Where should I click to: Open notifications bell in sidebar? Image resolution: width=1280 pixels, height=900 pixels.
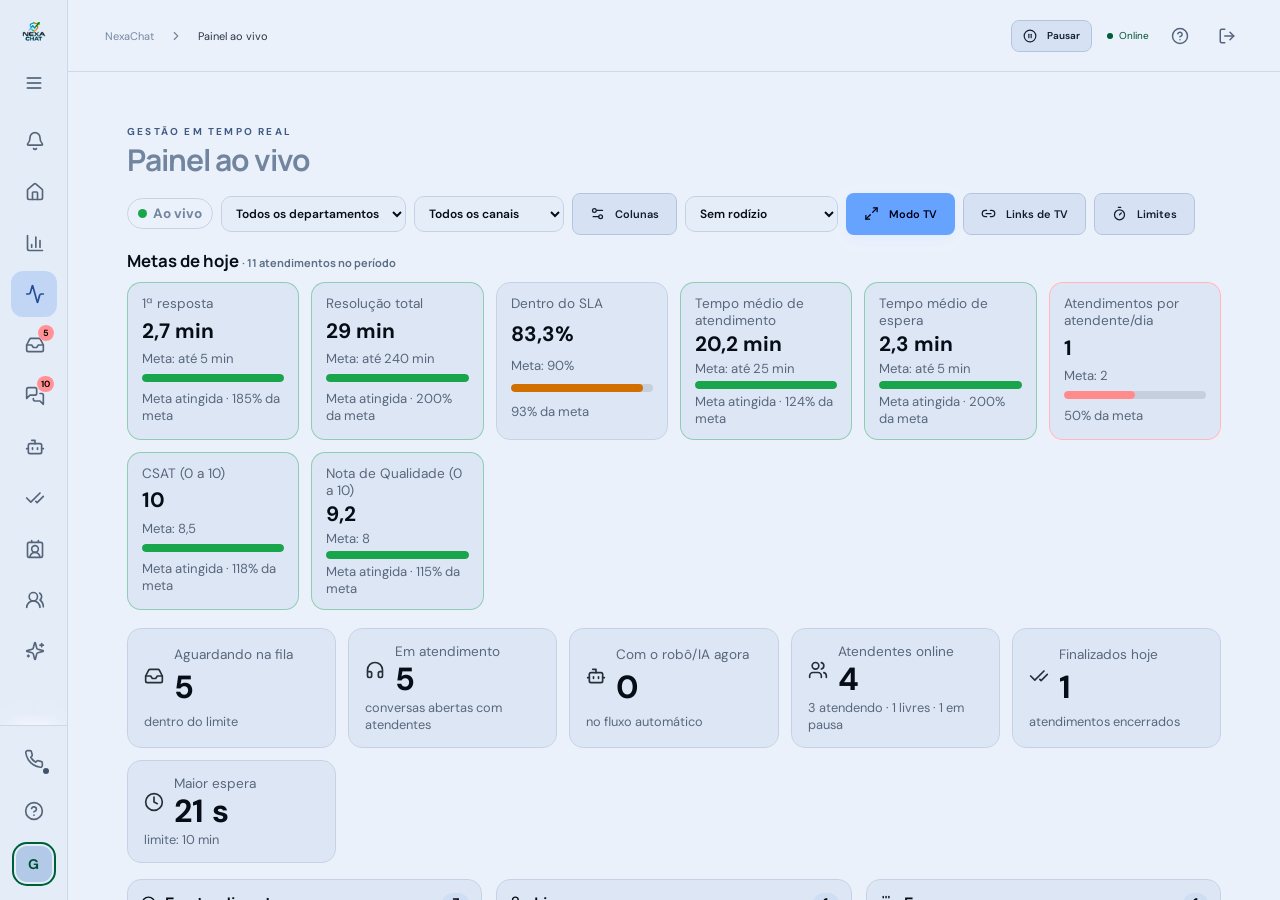click(x=34, y=141)
